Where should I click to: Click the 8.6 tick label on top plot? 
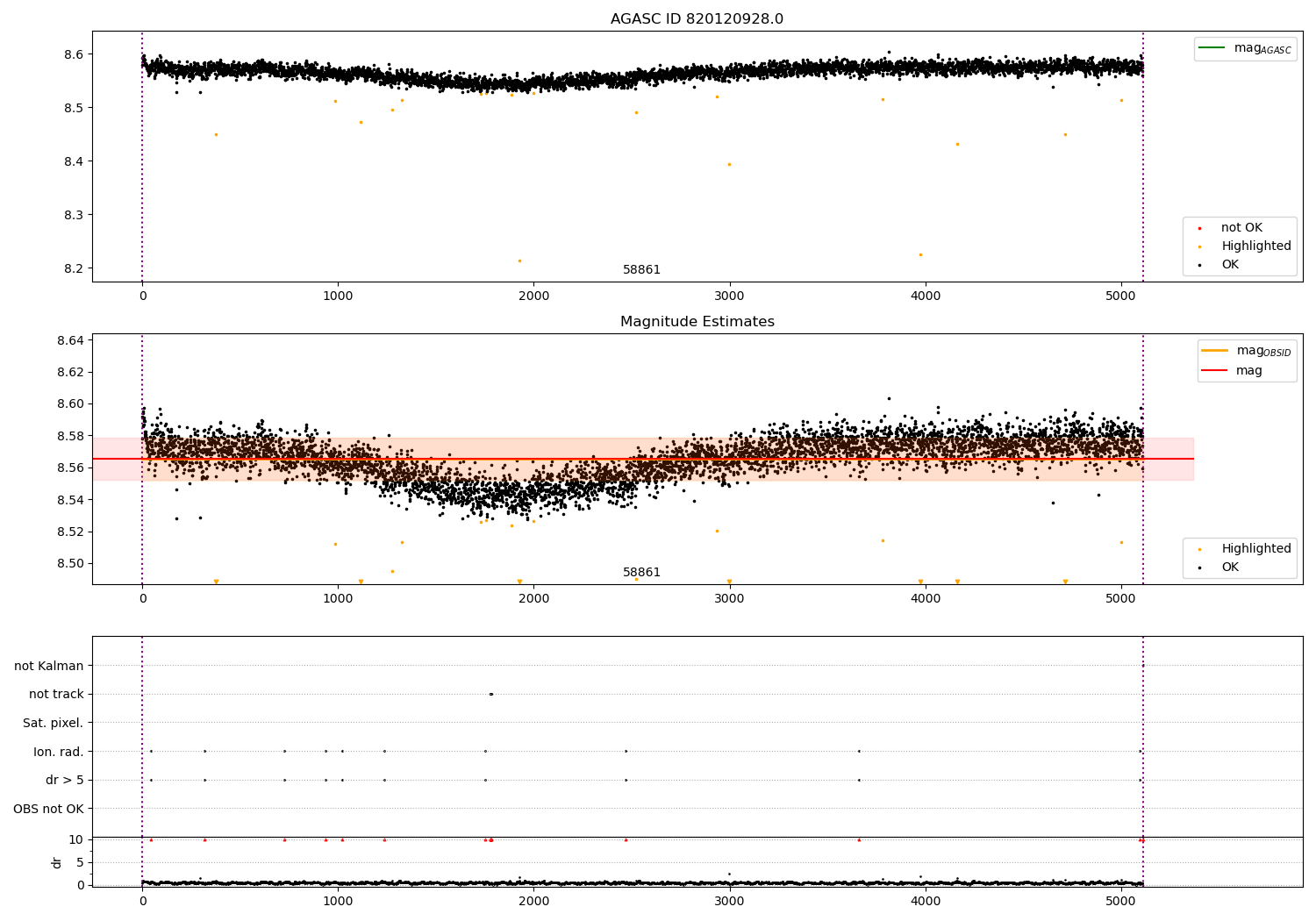pos(74,54)
